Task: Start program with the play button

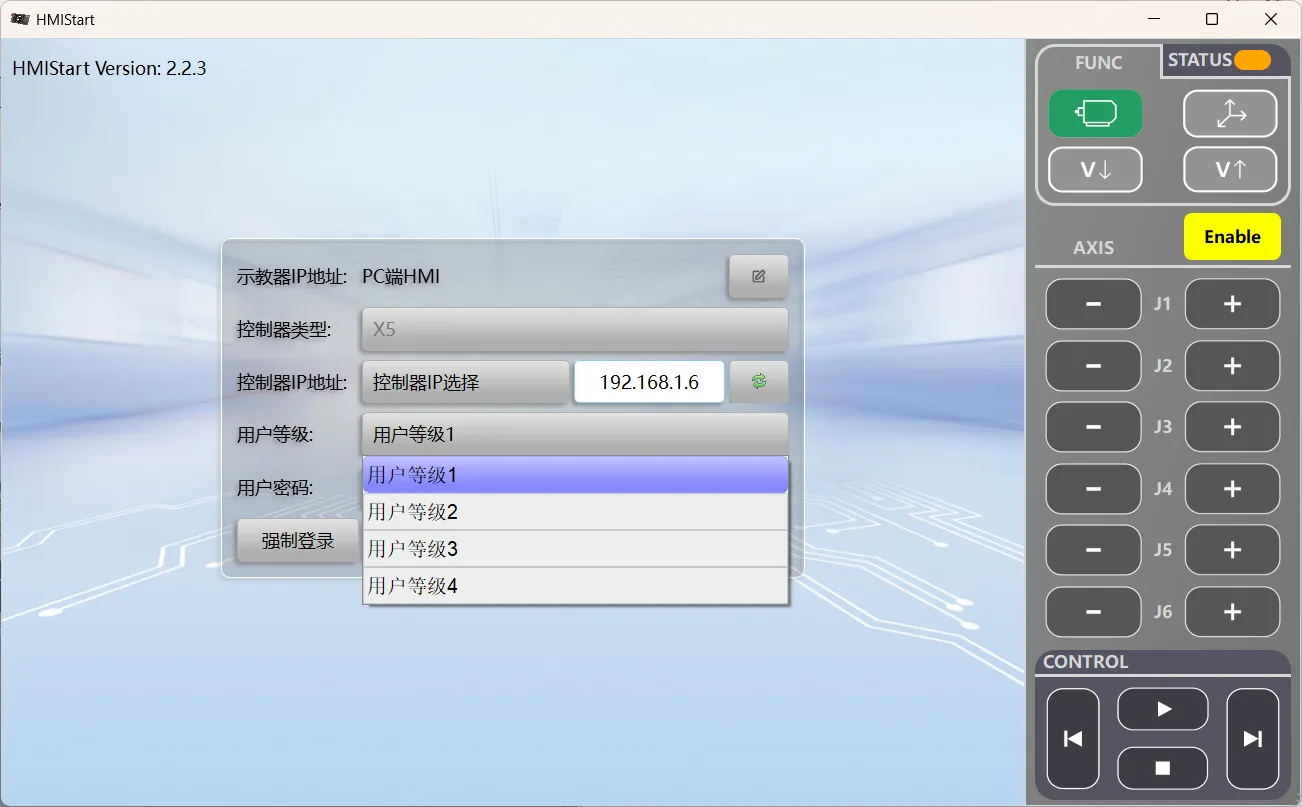Action: [1163, 709]
